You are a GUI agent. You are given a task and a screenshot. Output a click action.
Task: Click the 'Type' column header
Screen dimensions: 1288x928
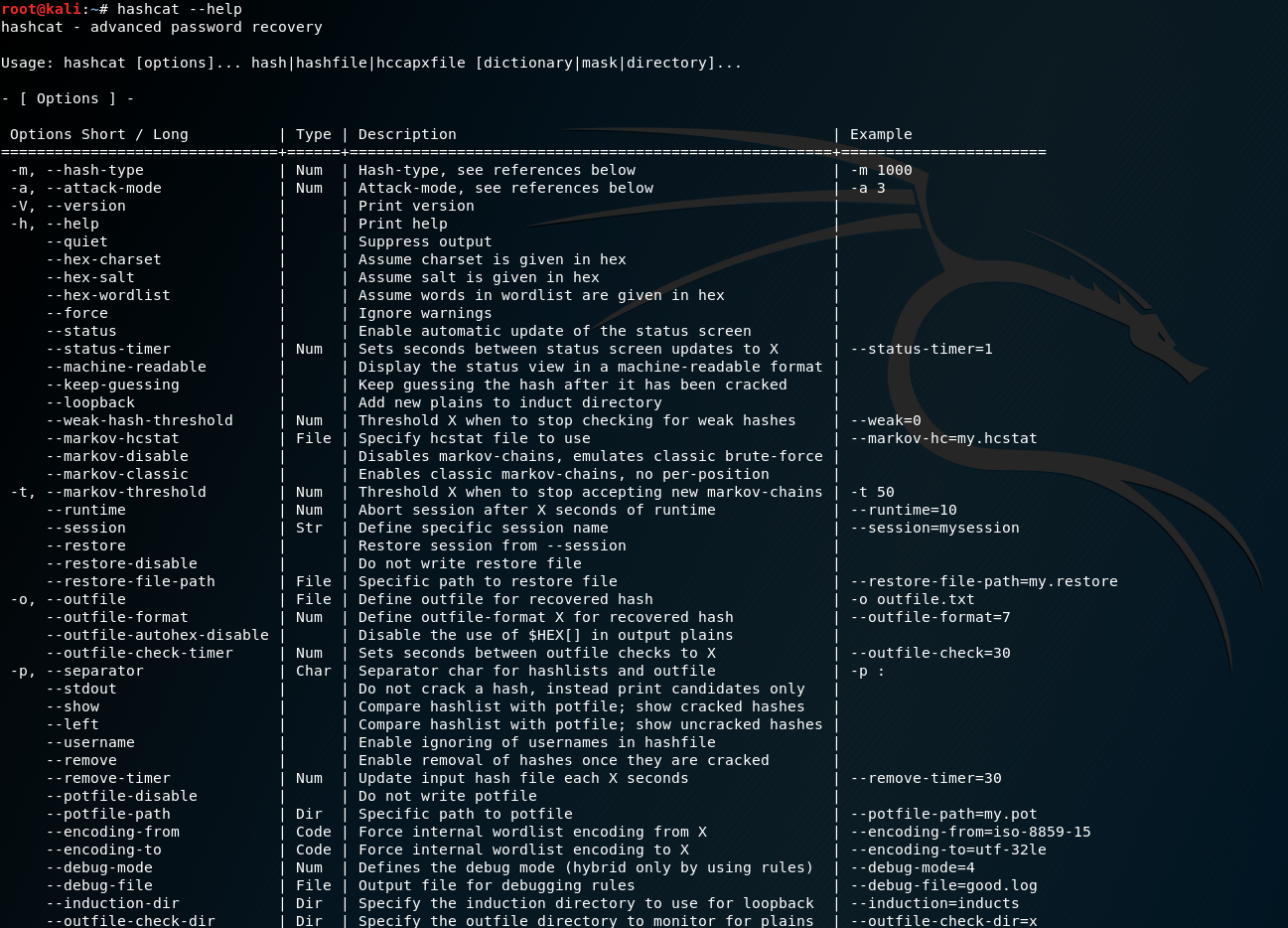pyautogui.click(x=314, y=134)
